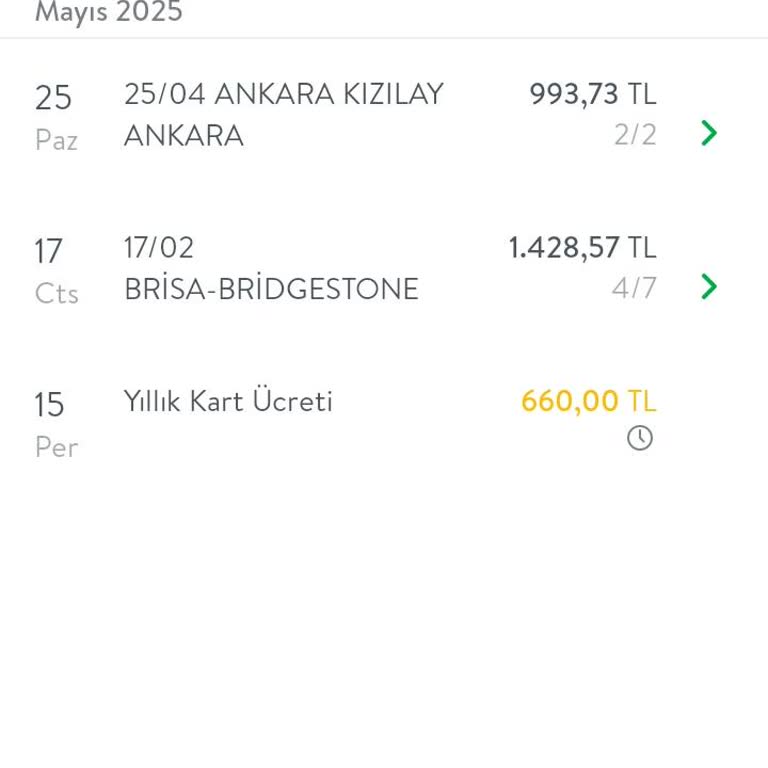Image resolution: width=768 pixels, height=768 pixels.
Task: Click the BRİSA-BRİDGESTONE merchant name
Action: pos(271,289)
